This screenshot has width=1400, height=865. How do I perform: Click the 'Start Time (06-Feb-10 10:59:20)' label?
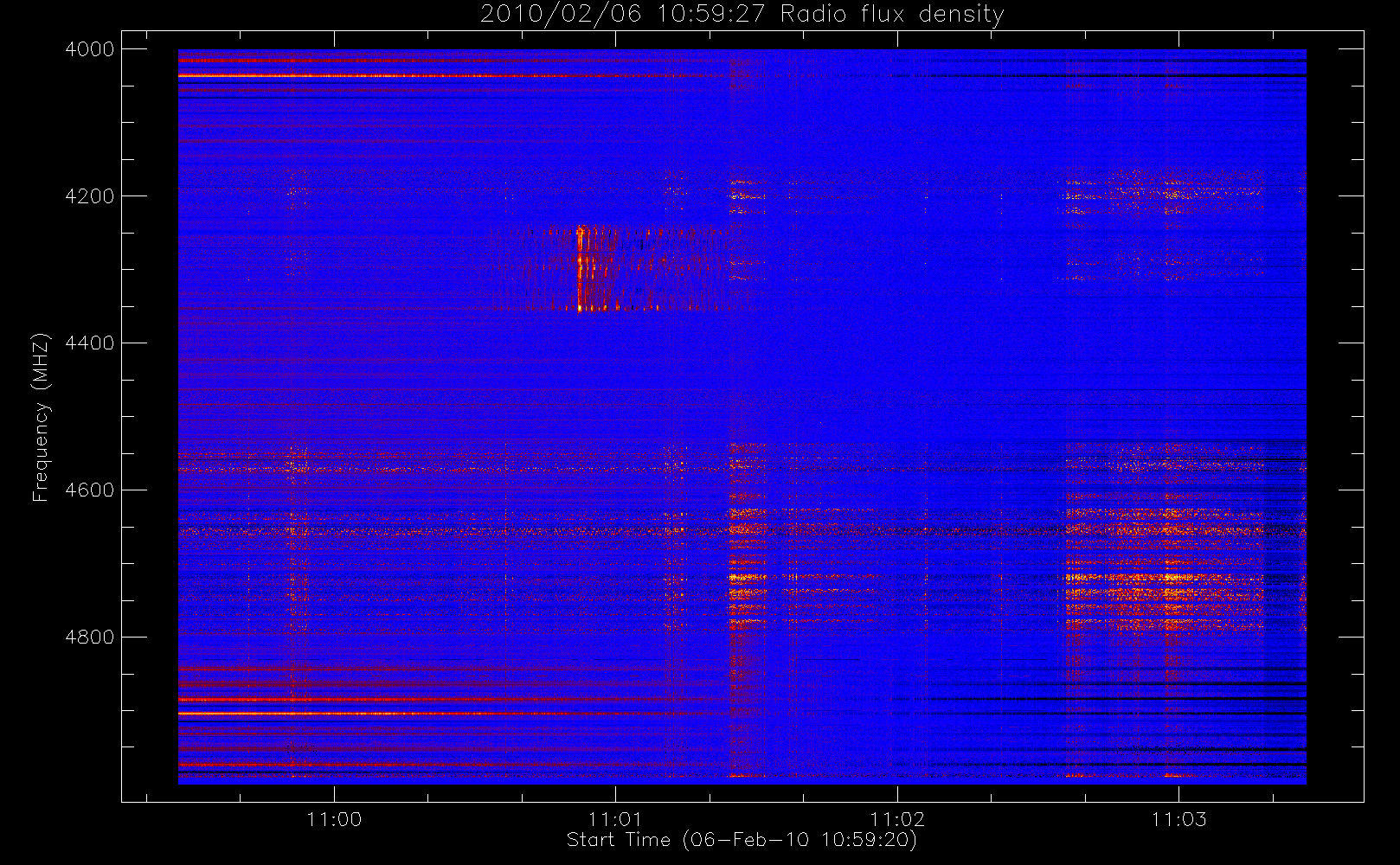742,840
